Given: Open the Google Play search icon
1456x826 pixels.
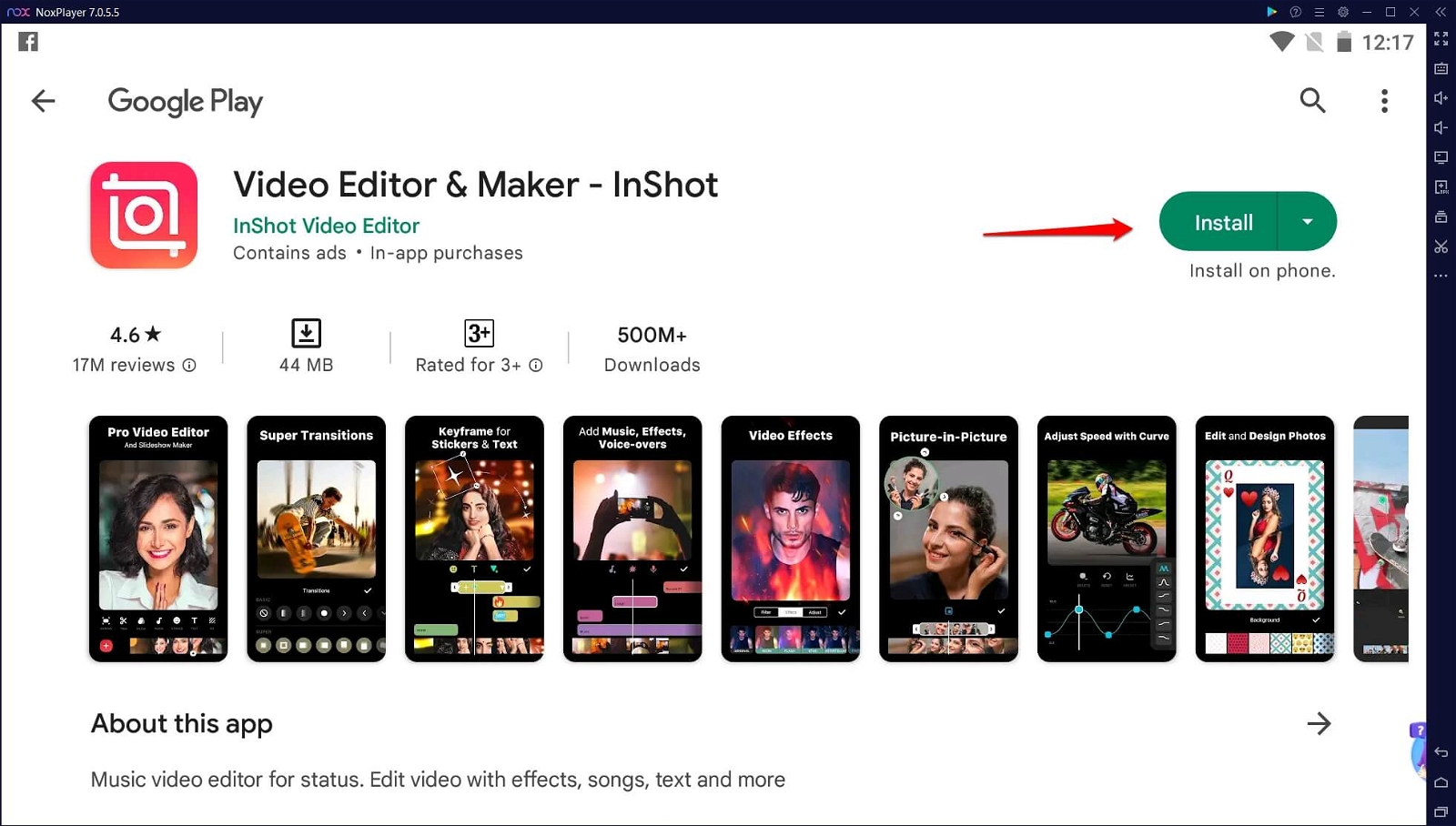Looking at the screenshot, I should pos(1312,100).
